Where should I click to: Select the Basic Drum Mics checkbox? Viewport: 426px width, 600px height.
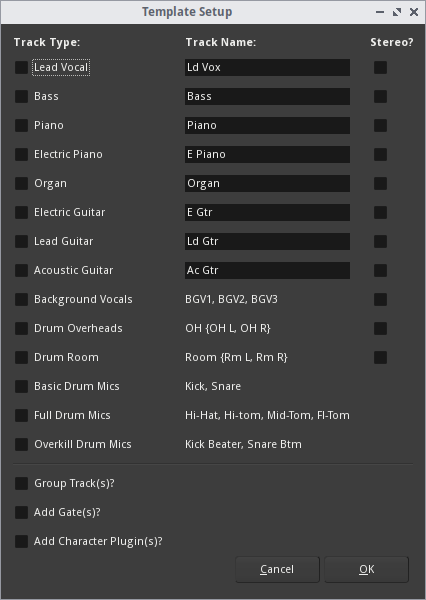click(x=21, y=386)
